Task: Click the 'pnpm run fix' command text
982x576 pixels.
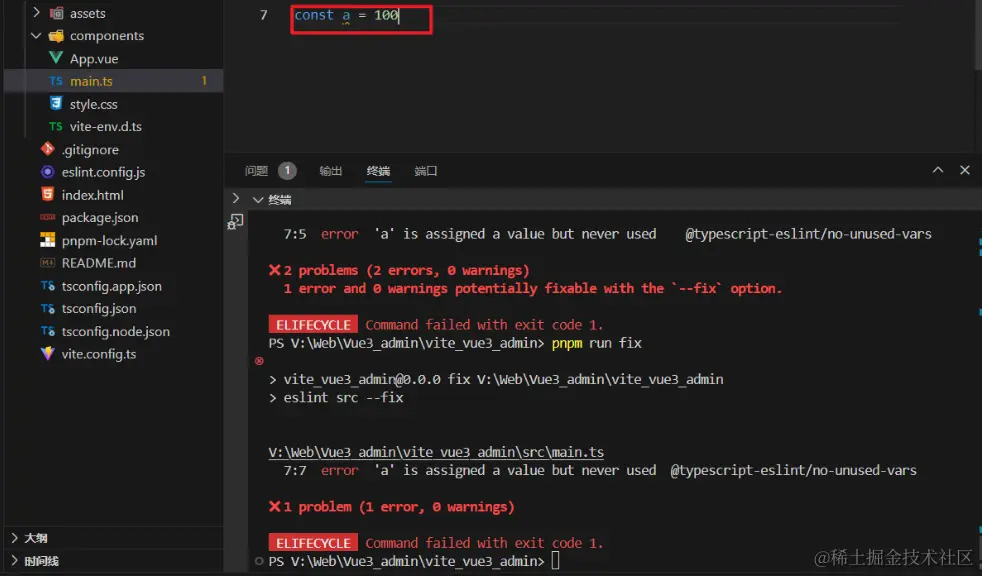Action: [596, 343]
